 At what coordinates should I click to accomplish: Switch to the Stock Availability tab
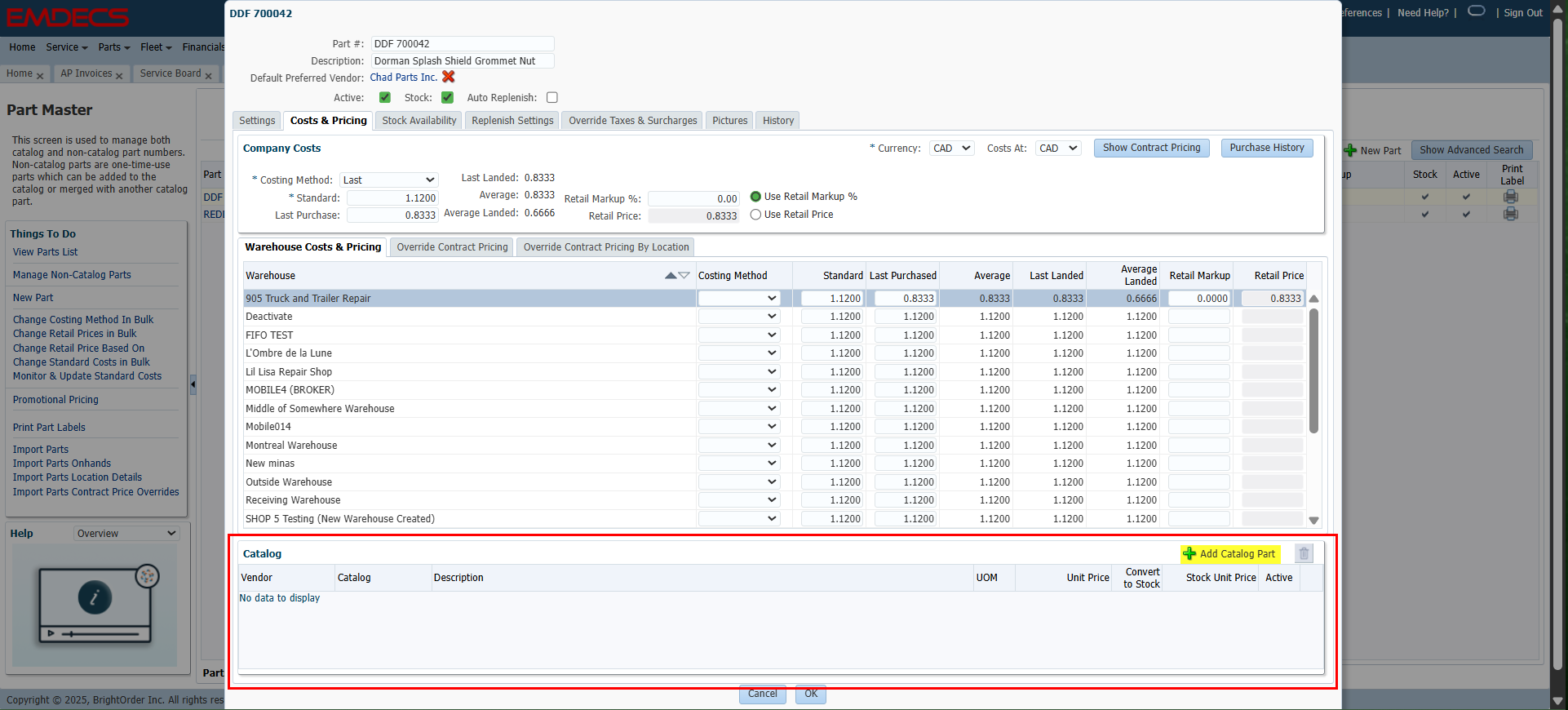[x=419, y=121]
